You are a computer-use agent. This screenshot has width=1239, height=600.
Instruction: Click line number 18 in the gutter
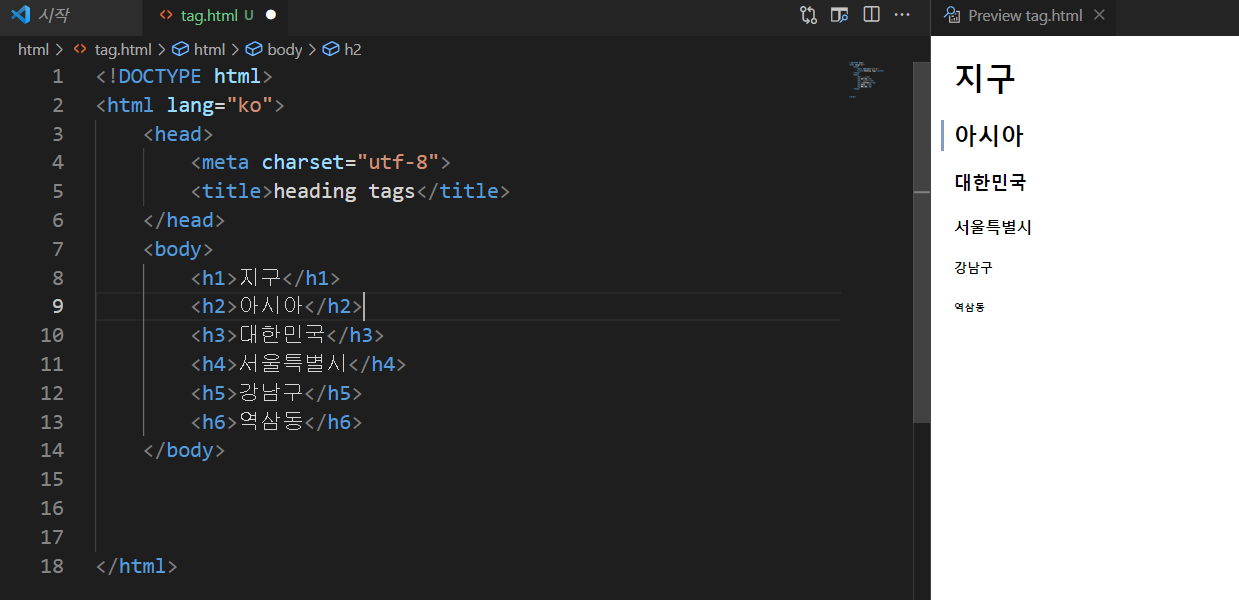51,566
